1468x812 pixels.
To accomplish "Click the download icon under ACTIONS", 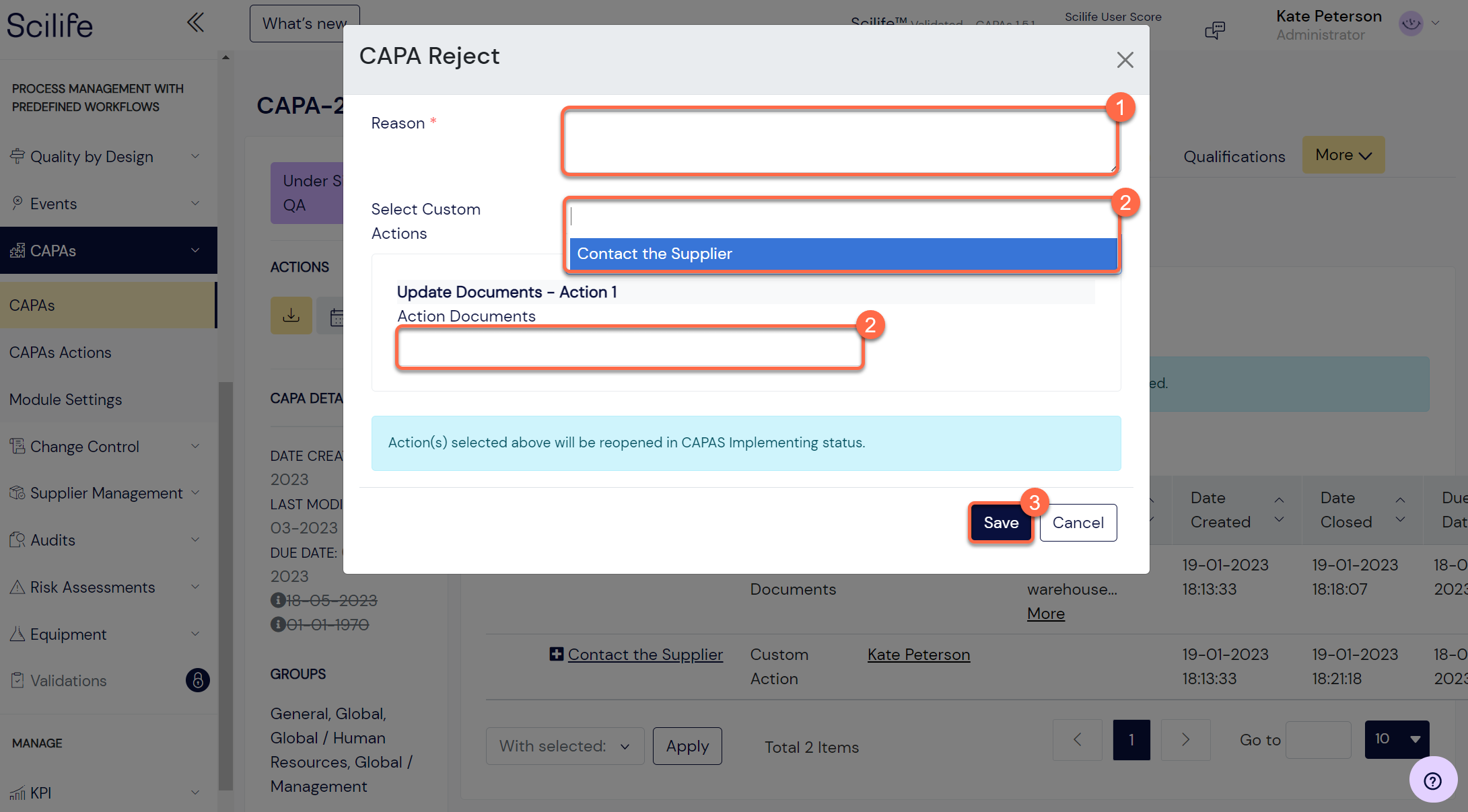I will point(291,315).
